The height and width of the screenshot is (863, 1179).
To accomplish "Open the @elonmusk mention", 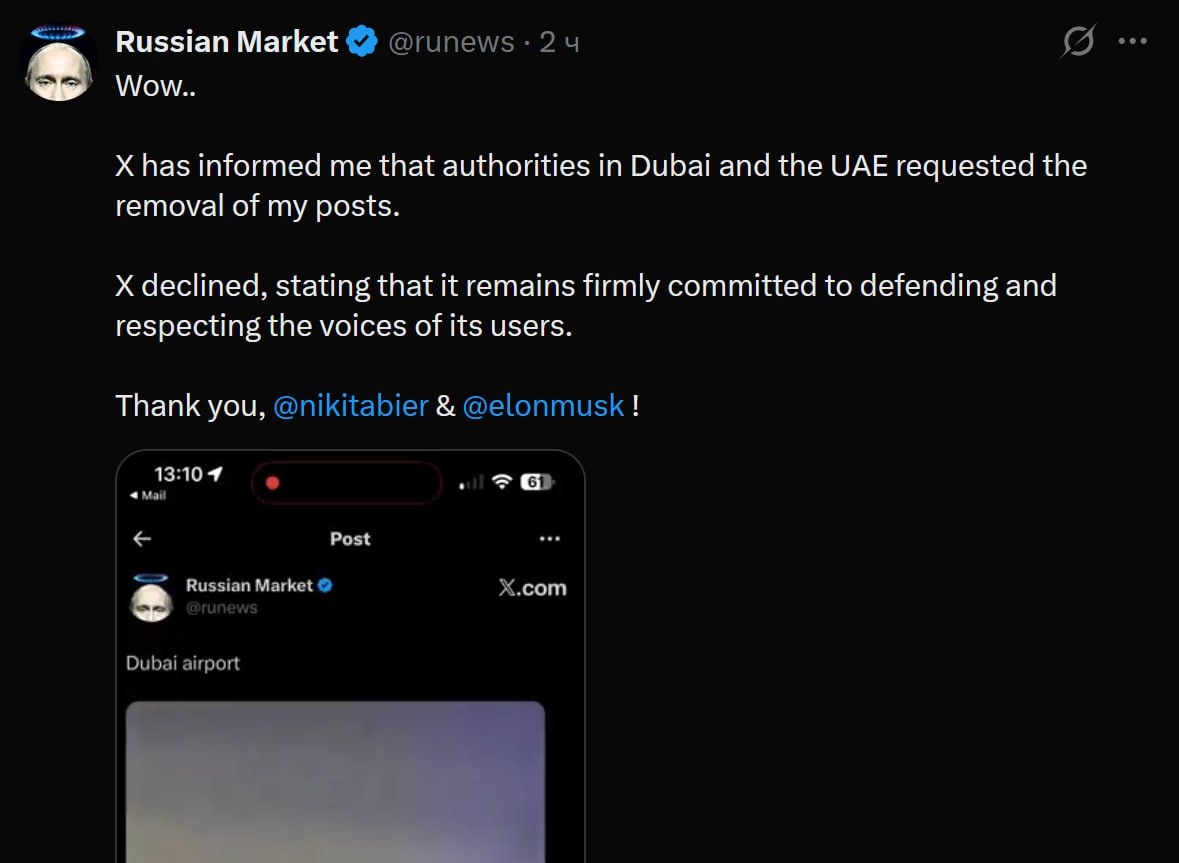I will 543,406.
